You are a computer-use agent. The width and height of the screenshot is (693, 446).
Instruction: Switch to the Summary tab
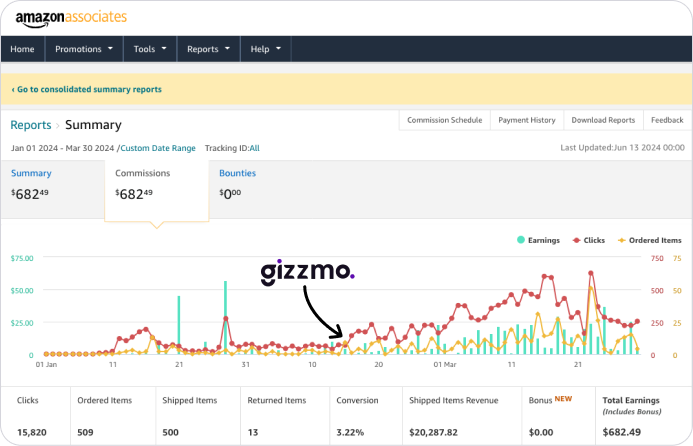[31, 173]
